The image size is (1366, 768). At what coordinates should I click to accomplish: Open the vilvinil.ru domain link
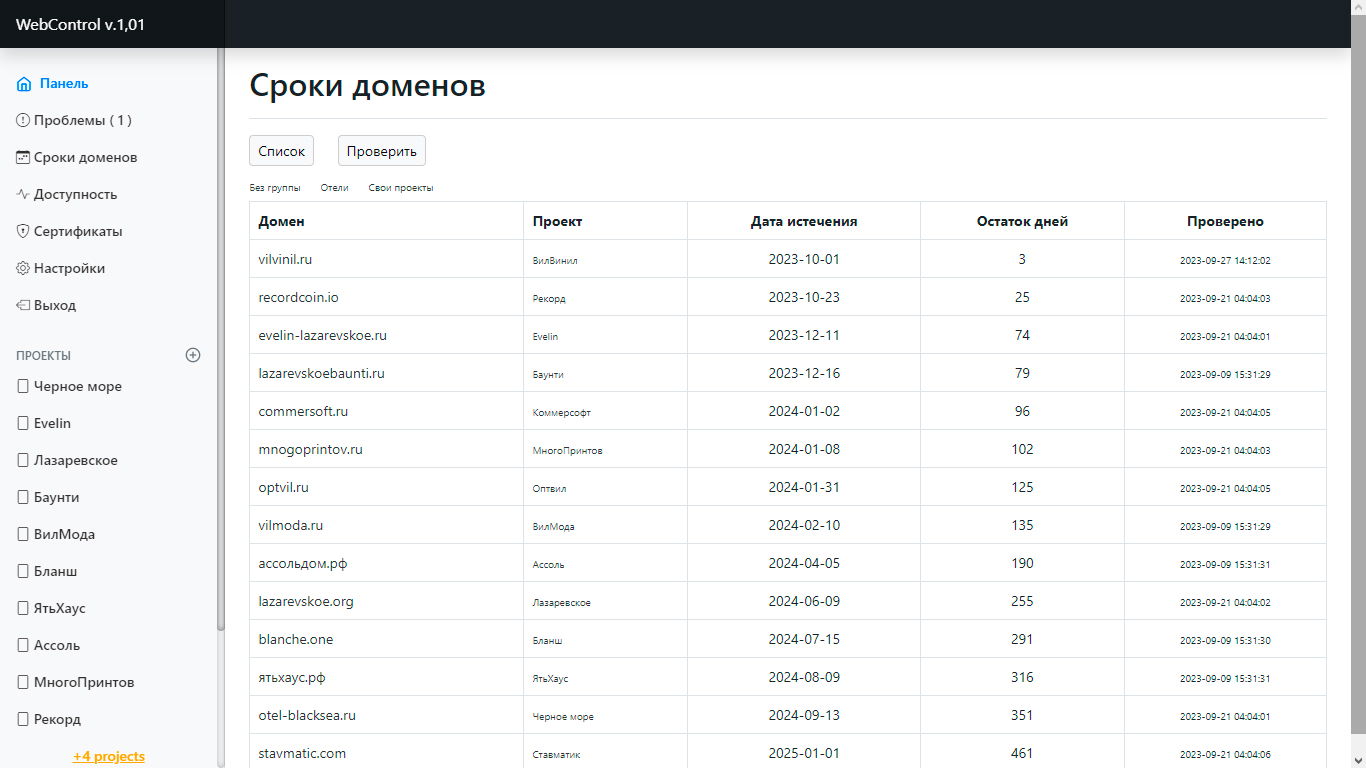(x=285, y=259)
